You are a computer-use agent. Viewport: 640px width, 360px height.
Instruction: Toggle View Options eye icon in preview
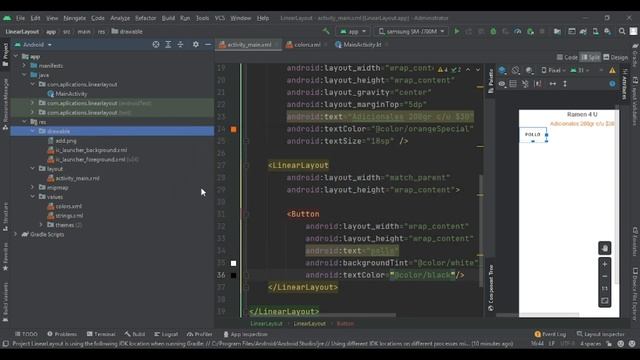click(502, 84)
